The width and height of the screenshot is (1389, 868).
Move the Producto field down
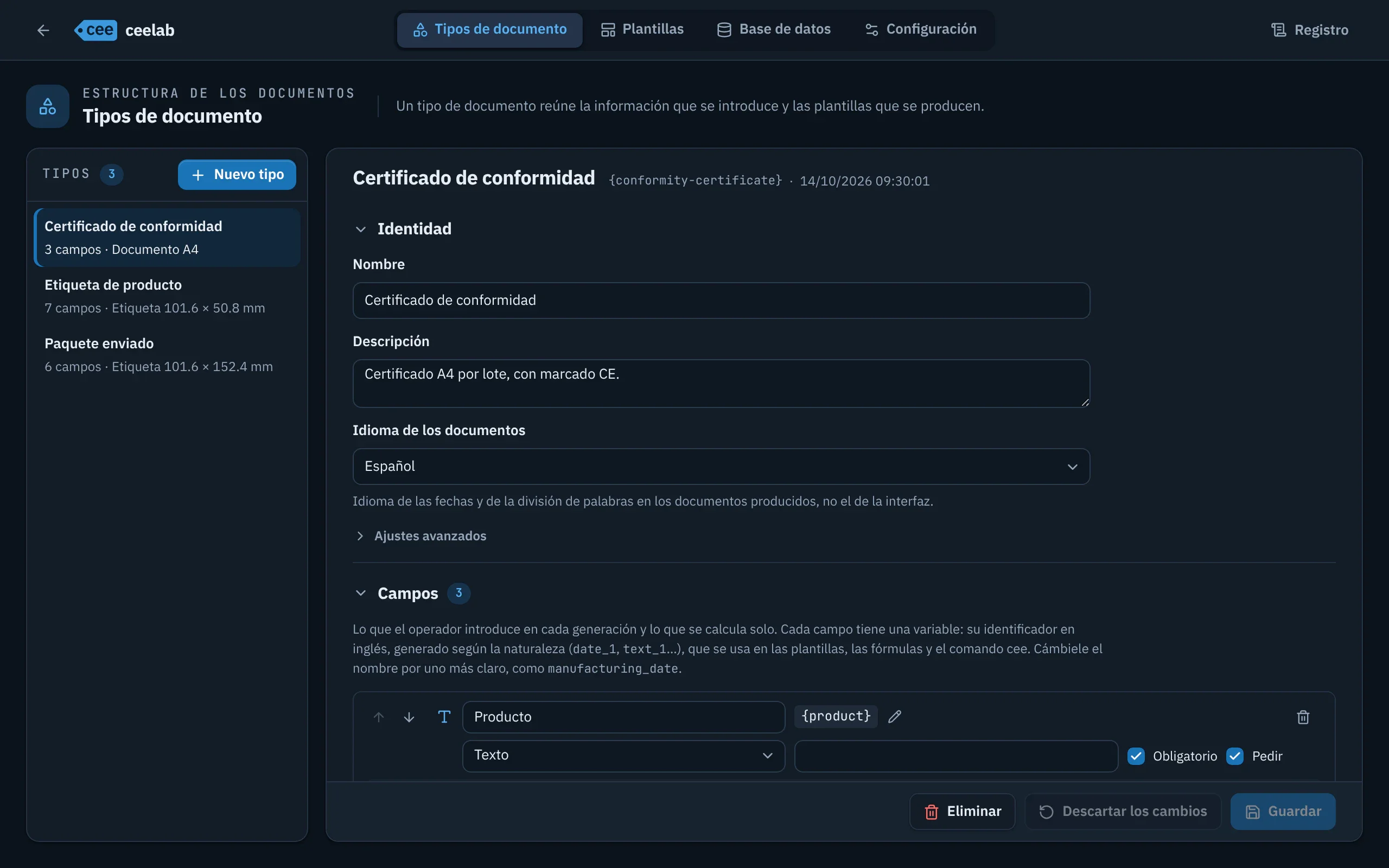[409, 717]
